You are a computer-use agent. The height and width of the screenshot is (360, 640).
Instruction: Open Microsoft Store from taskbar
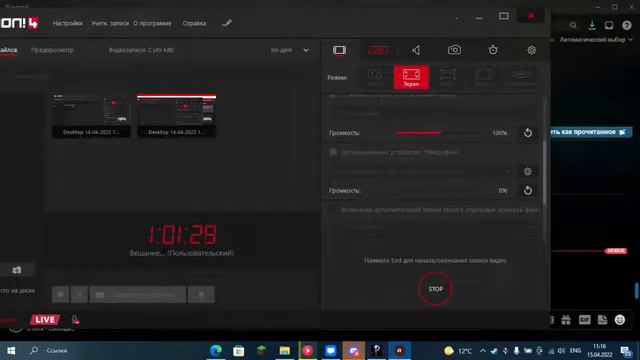pyautogui.click(x=239, y=351)
